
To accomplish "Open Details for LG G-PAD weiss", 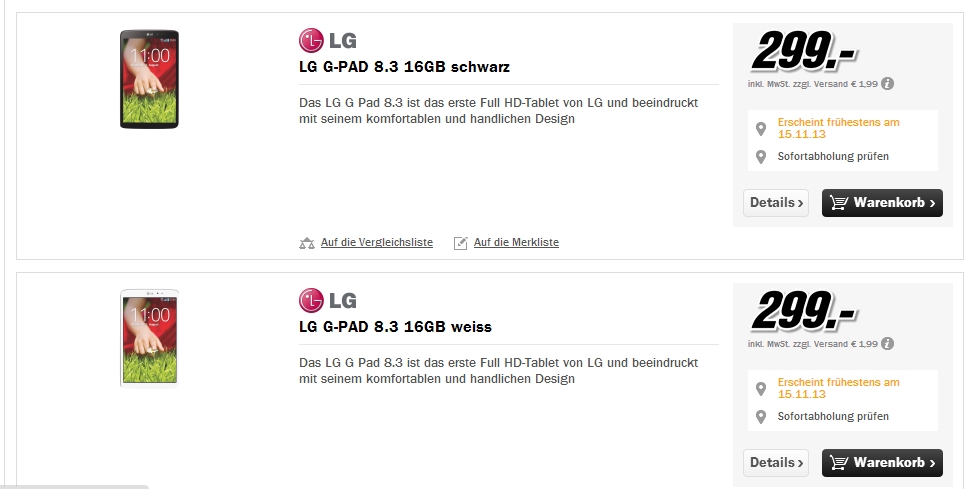I will 776,463.
